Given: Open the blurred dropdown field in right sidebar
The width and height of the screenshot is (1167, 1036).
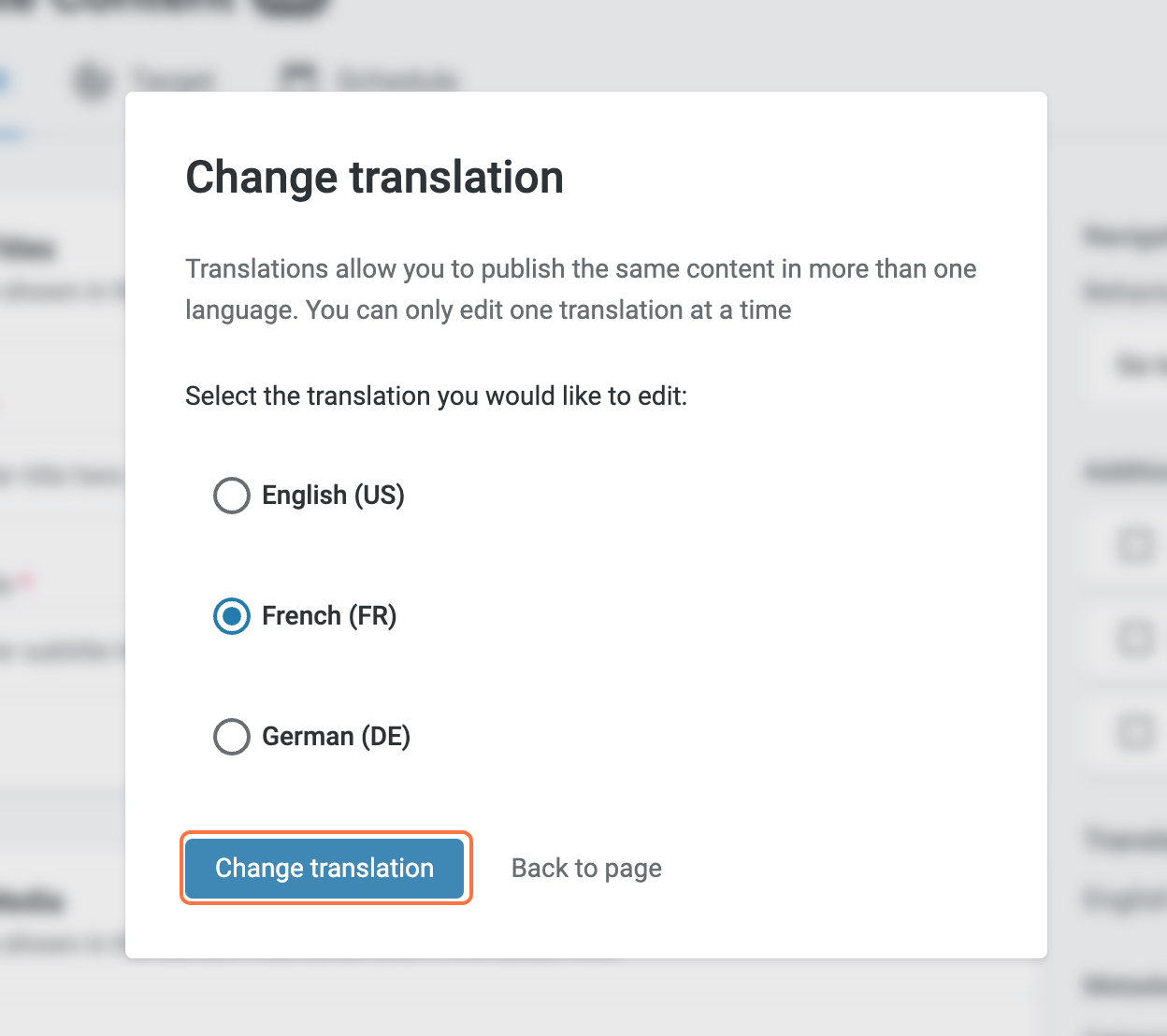Looking at the screenshot, I should point(1130,365).
